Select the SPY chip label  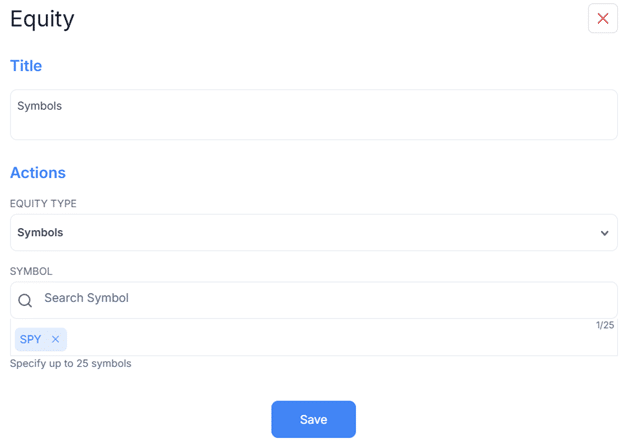tap(31, 340)
